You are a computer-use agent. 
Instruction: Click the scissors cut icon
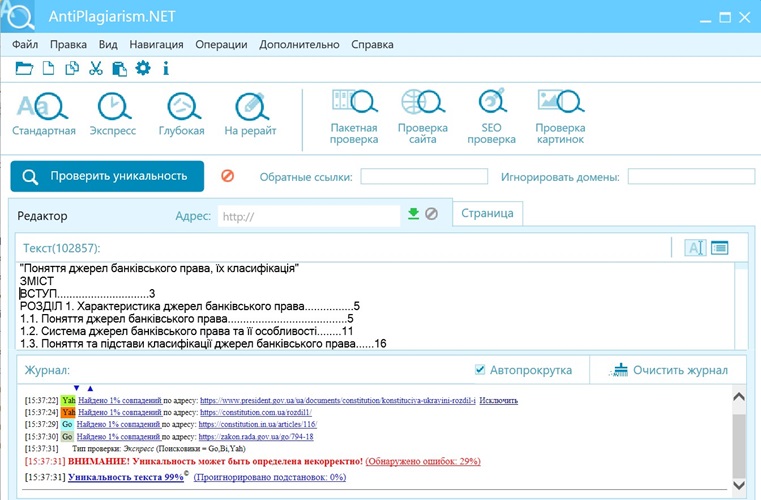tap(96, 68)
